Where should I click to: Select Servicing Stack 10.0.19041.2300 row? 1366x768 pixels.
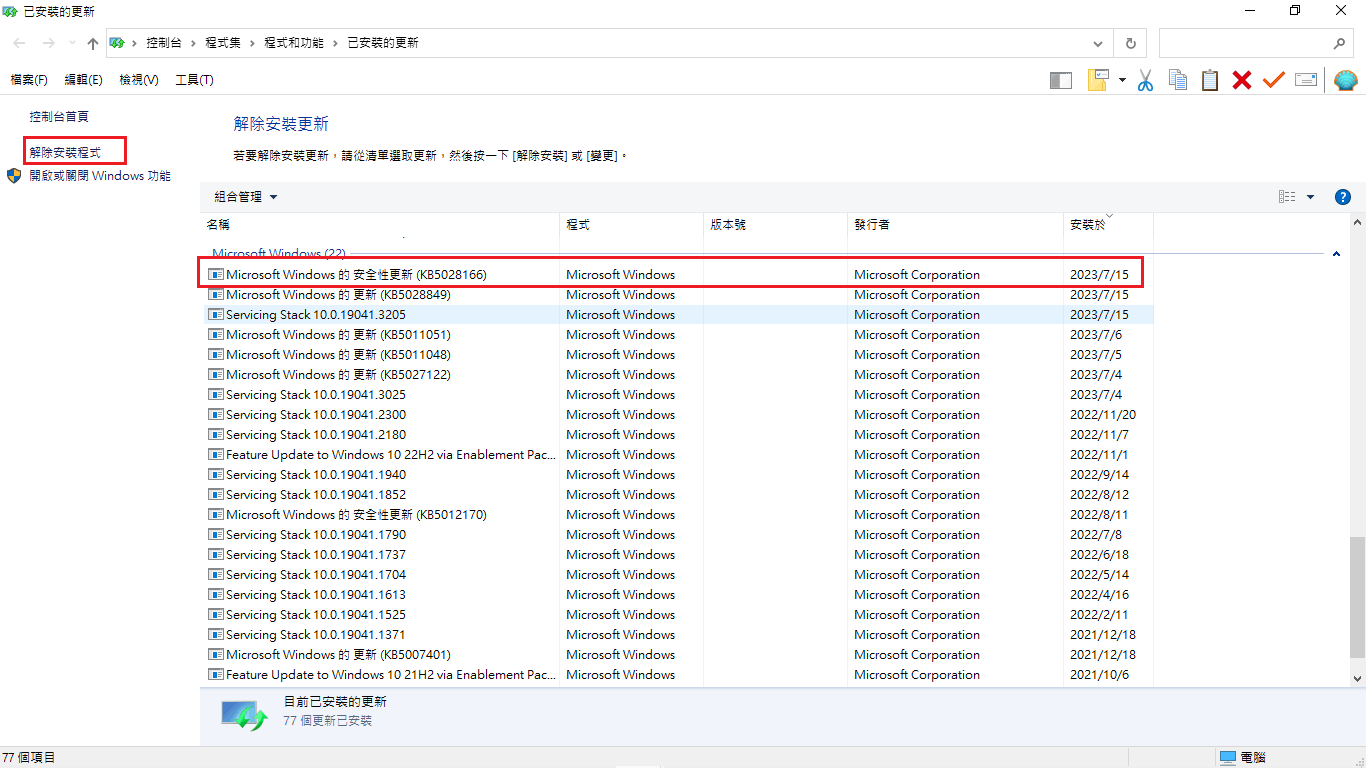(676, 415)
